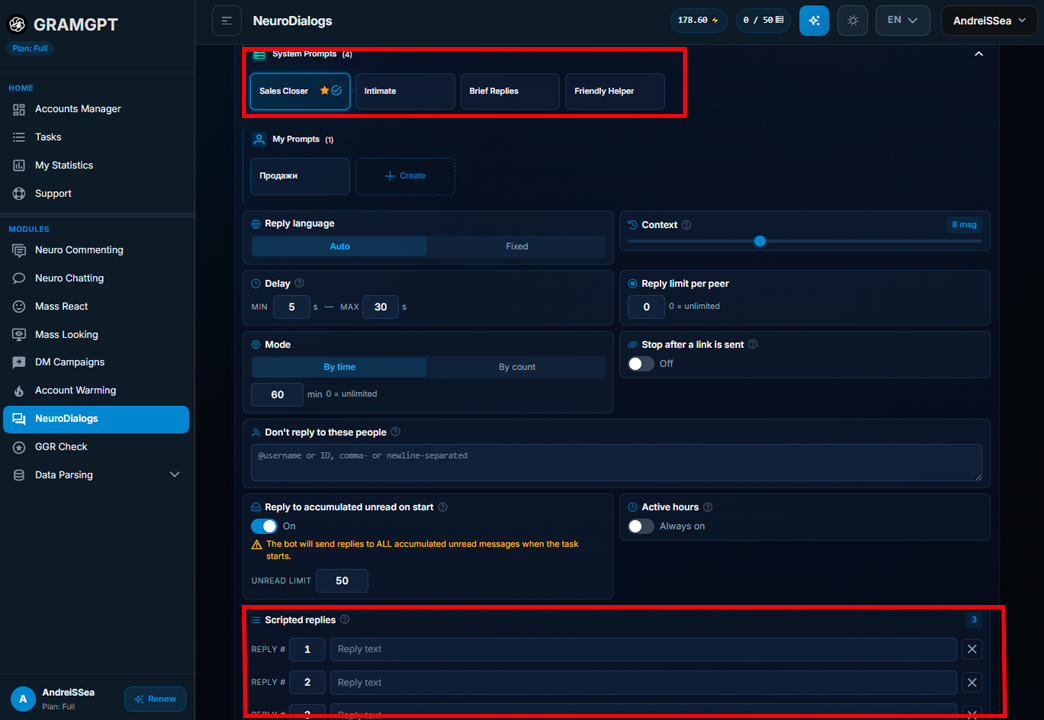Toggle Stop after a link is sent switch
Screen dimensions: 1044x720
pyautogui.click(x=641, y=364)
